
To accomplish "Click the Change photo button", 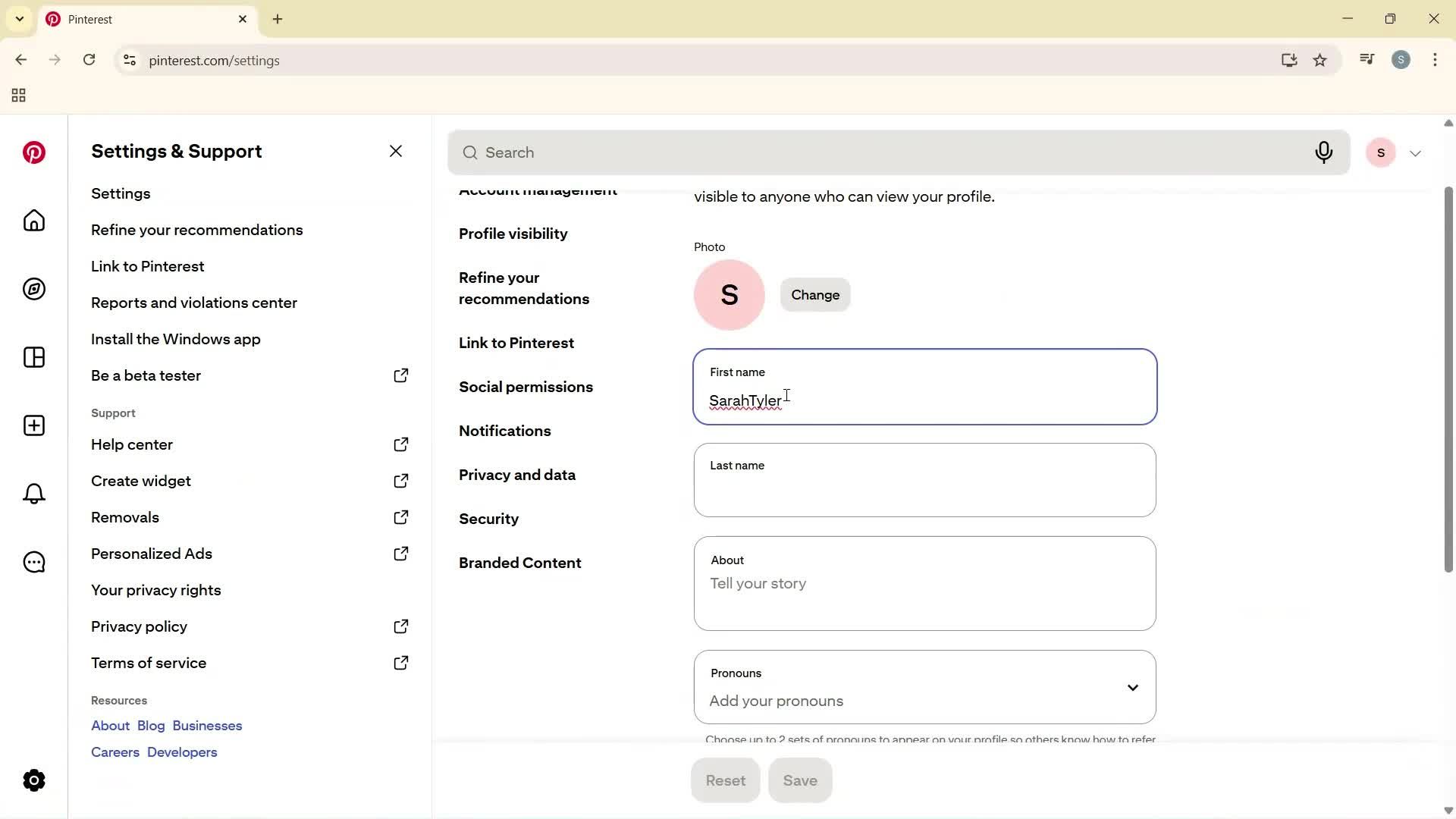I will click(x=814, y=295).
